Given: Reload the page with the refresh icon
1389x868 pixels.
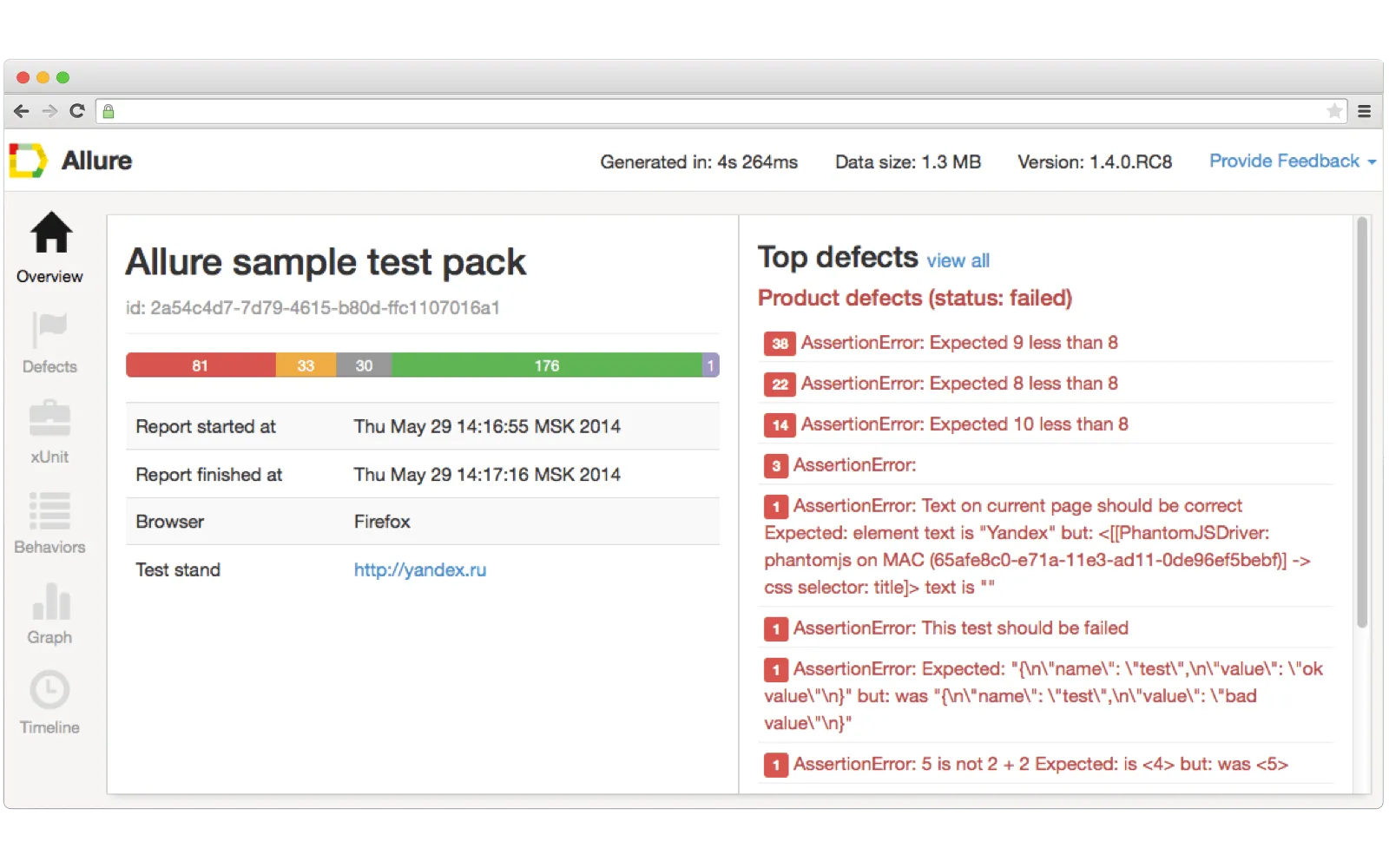Looking at the screenshot, I should 76,111.
